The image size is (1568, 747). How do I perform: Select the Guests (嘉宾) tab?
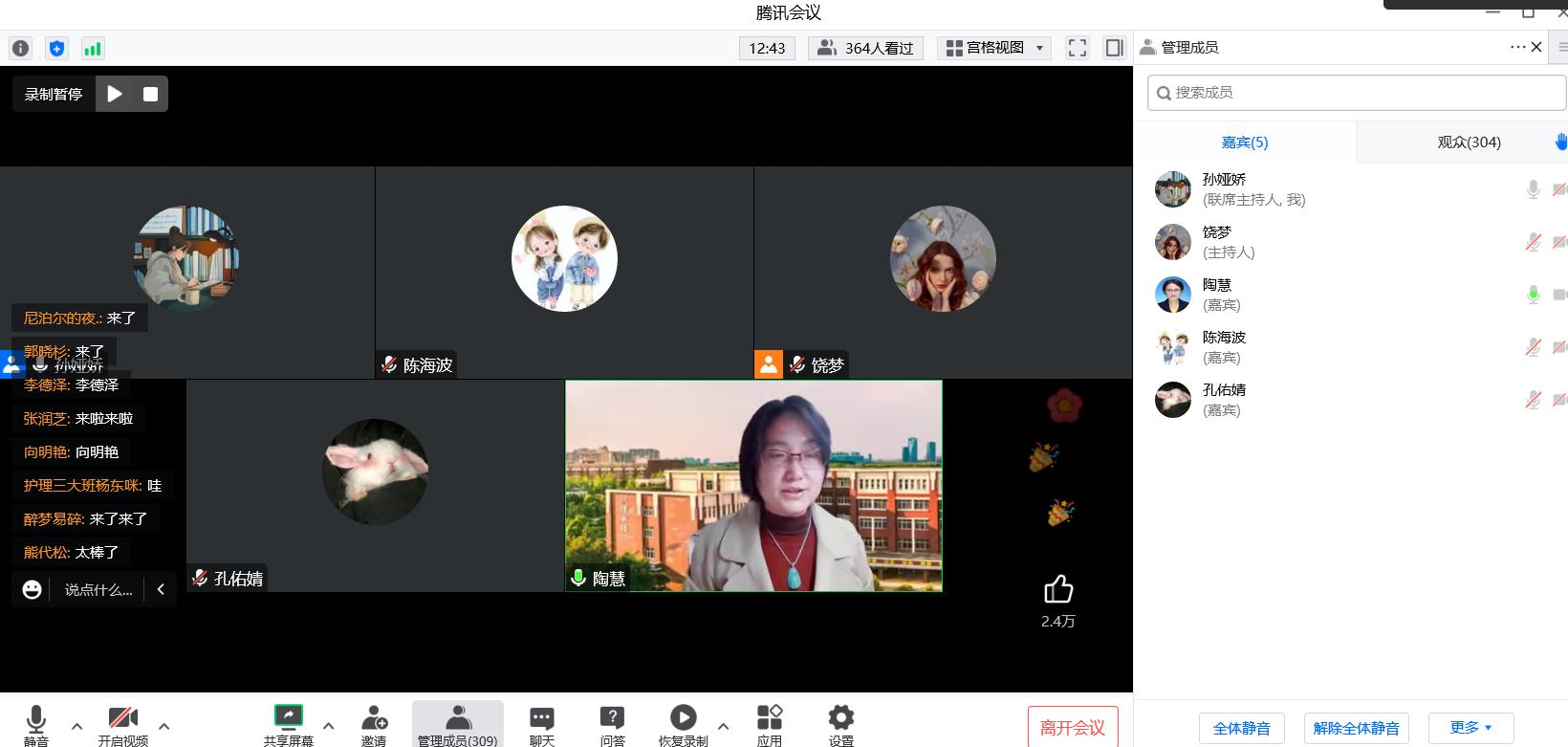point(1244,143)
